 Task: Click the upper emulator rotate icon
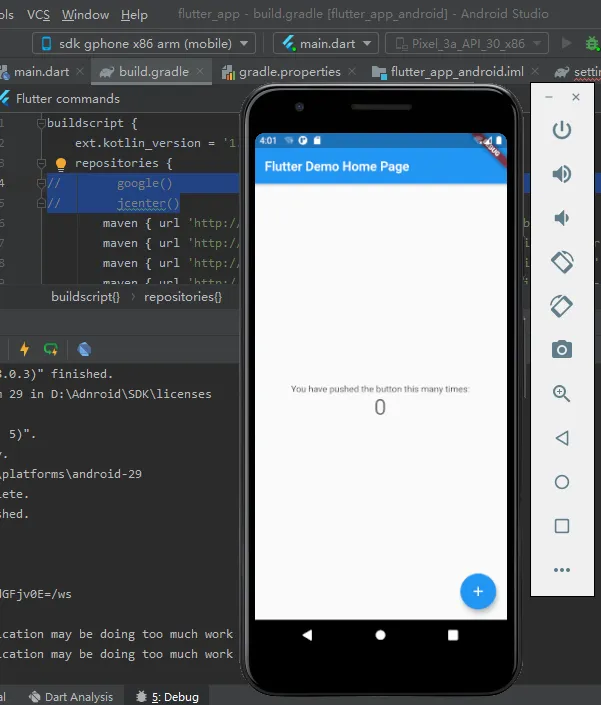pos(562,262)
